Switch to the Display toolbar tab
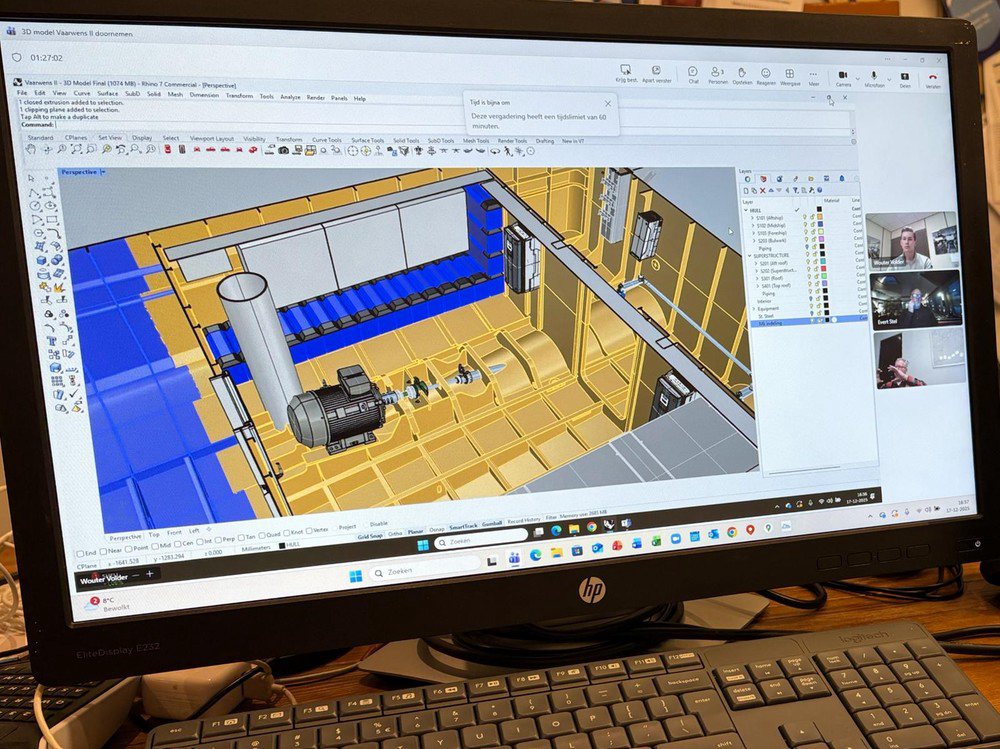 142,137
